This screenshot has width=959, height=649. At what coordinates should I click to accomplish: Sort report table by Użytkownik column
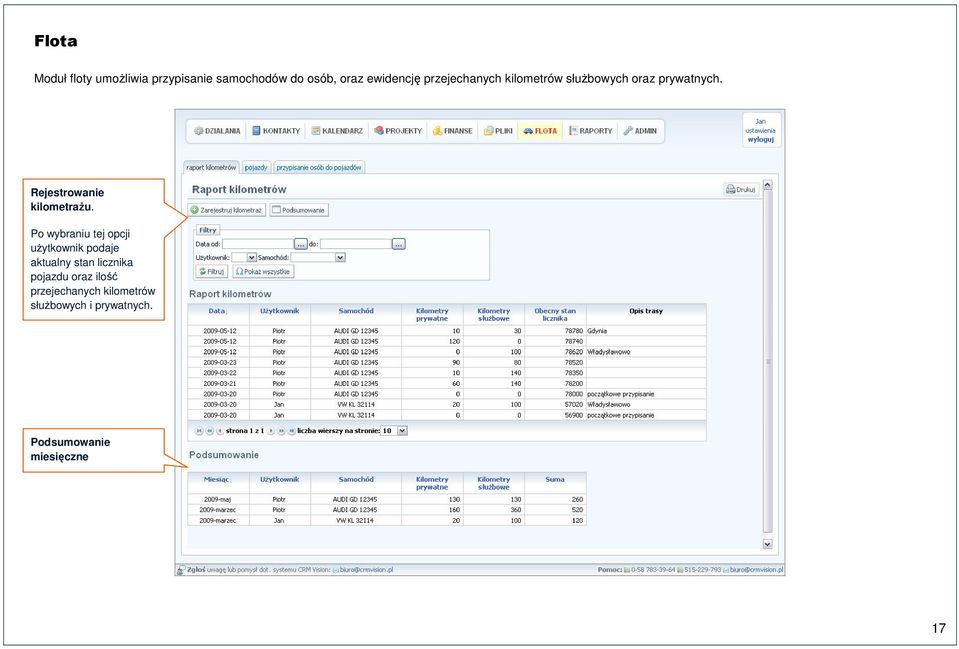pyautogui.click(x=280, y=311)
